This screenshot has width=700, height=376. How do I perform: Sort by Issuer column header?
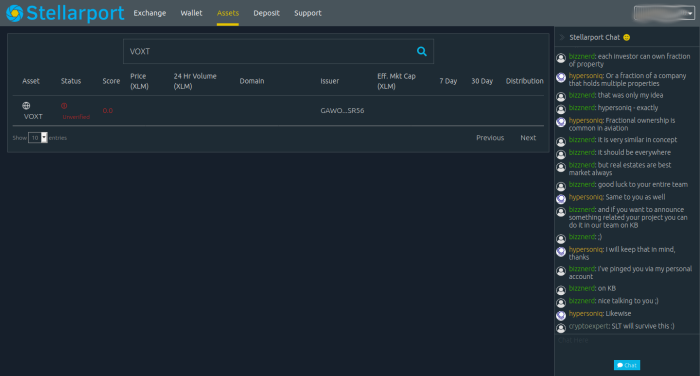point(329,81)
